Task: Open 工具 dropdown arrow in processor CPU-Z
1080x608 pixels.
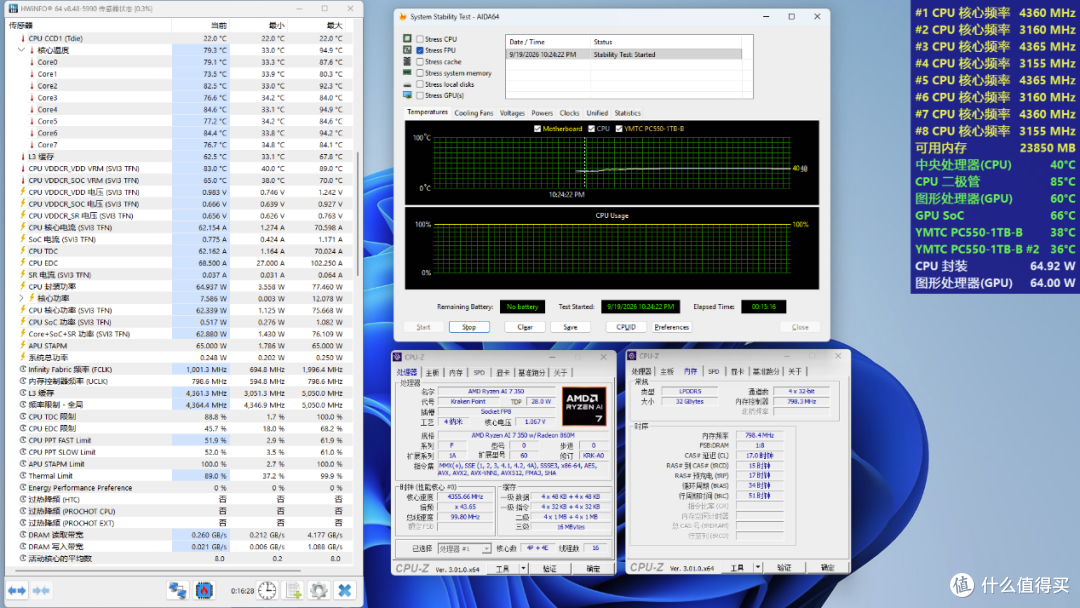Action: point(523,569)
